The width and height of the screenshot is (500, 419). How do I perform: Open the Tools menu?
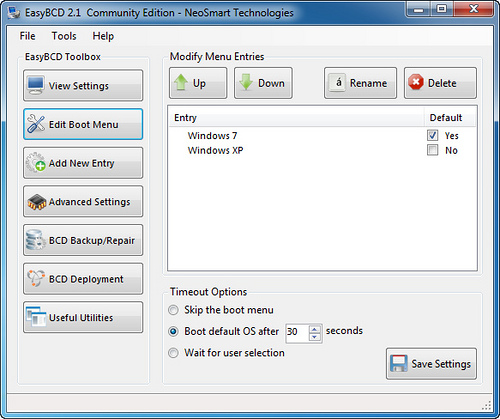click(64, 36)
